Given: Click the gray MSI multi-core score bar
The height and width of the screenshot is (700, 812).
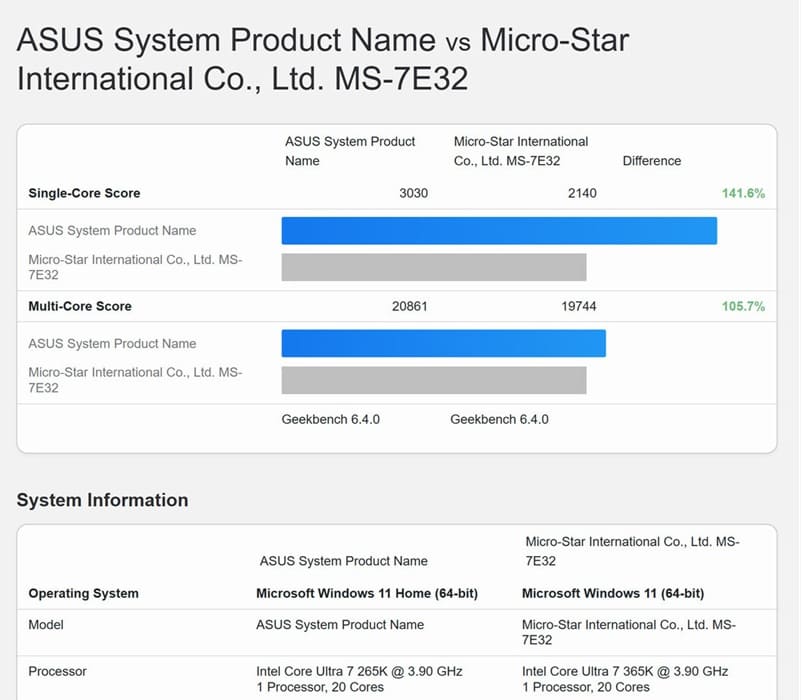Looking at the screenshot, I should pyautogui.click(x=434, y=381).
